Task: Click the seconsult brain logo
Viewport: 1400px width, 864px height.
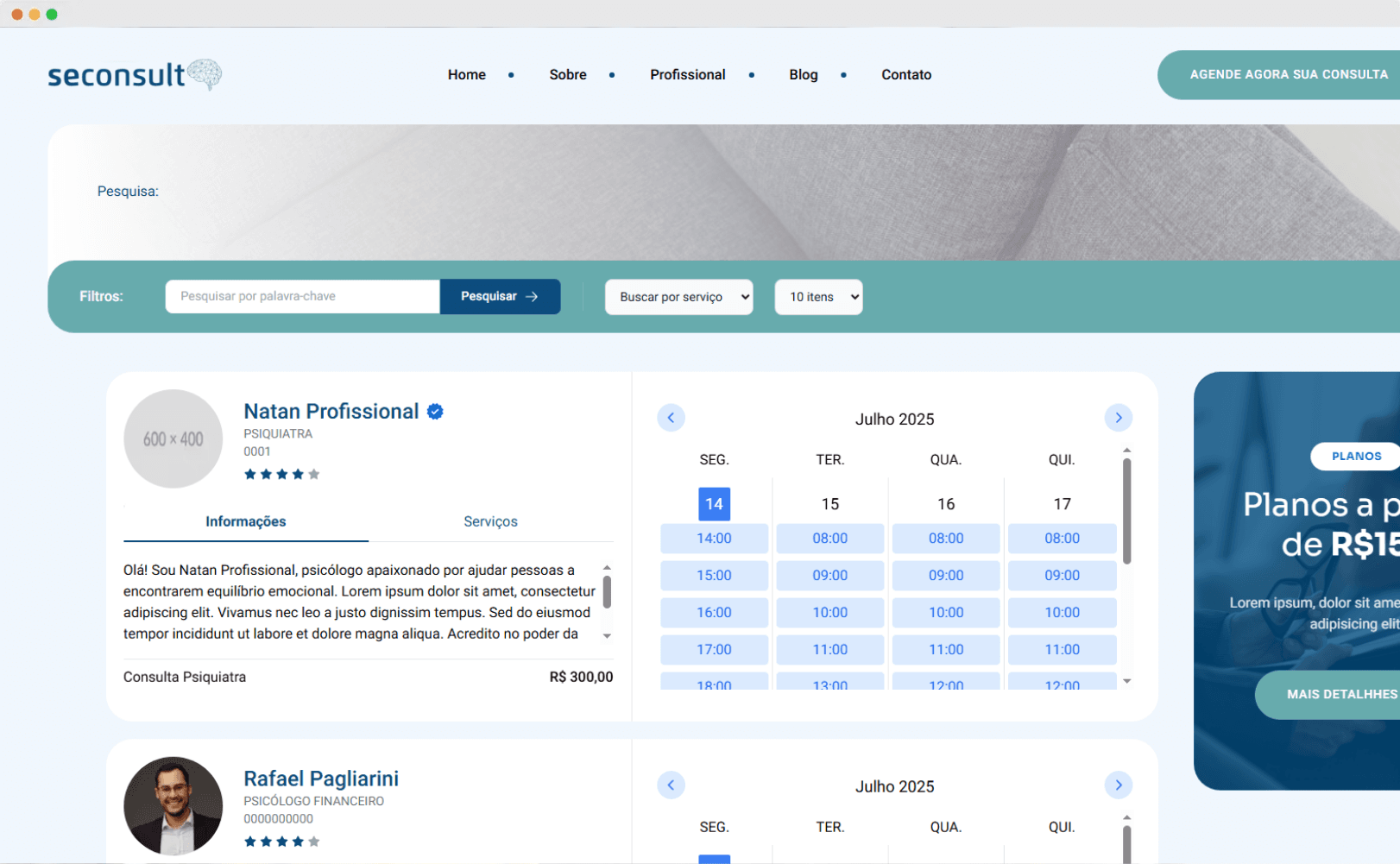Action: point(135,75)
